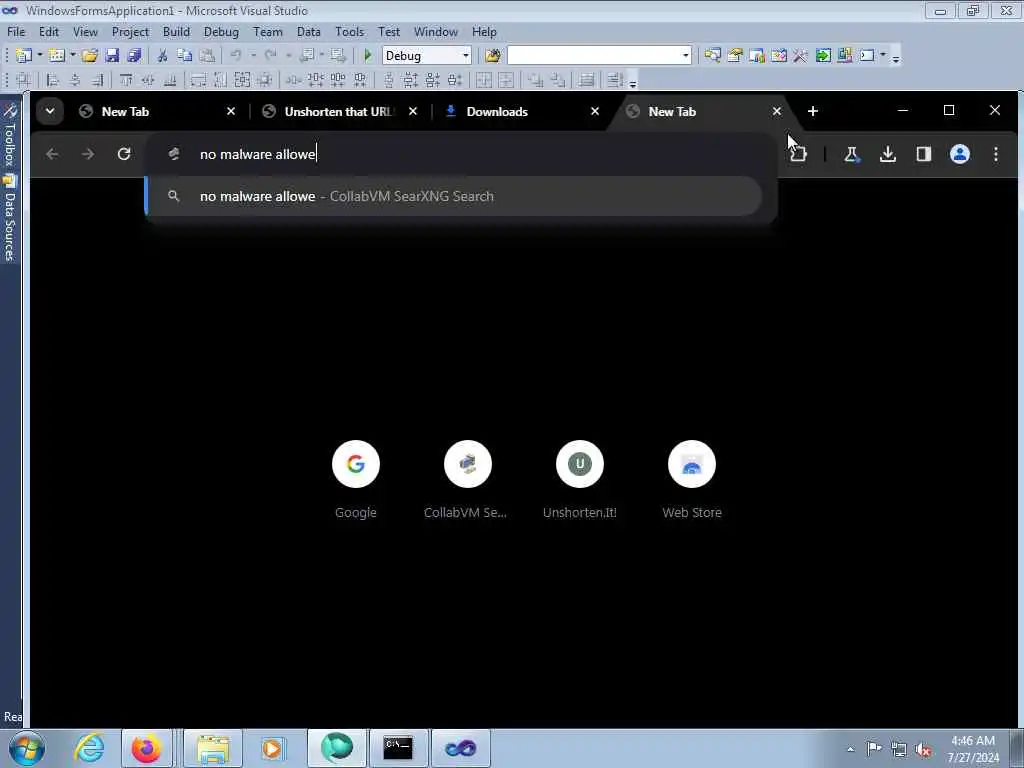Image resolution: width=1024 pixels, height=768 pixels.
Task: Open the Window menu
Action: tap(436, 32)
